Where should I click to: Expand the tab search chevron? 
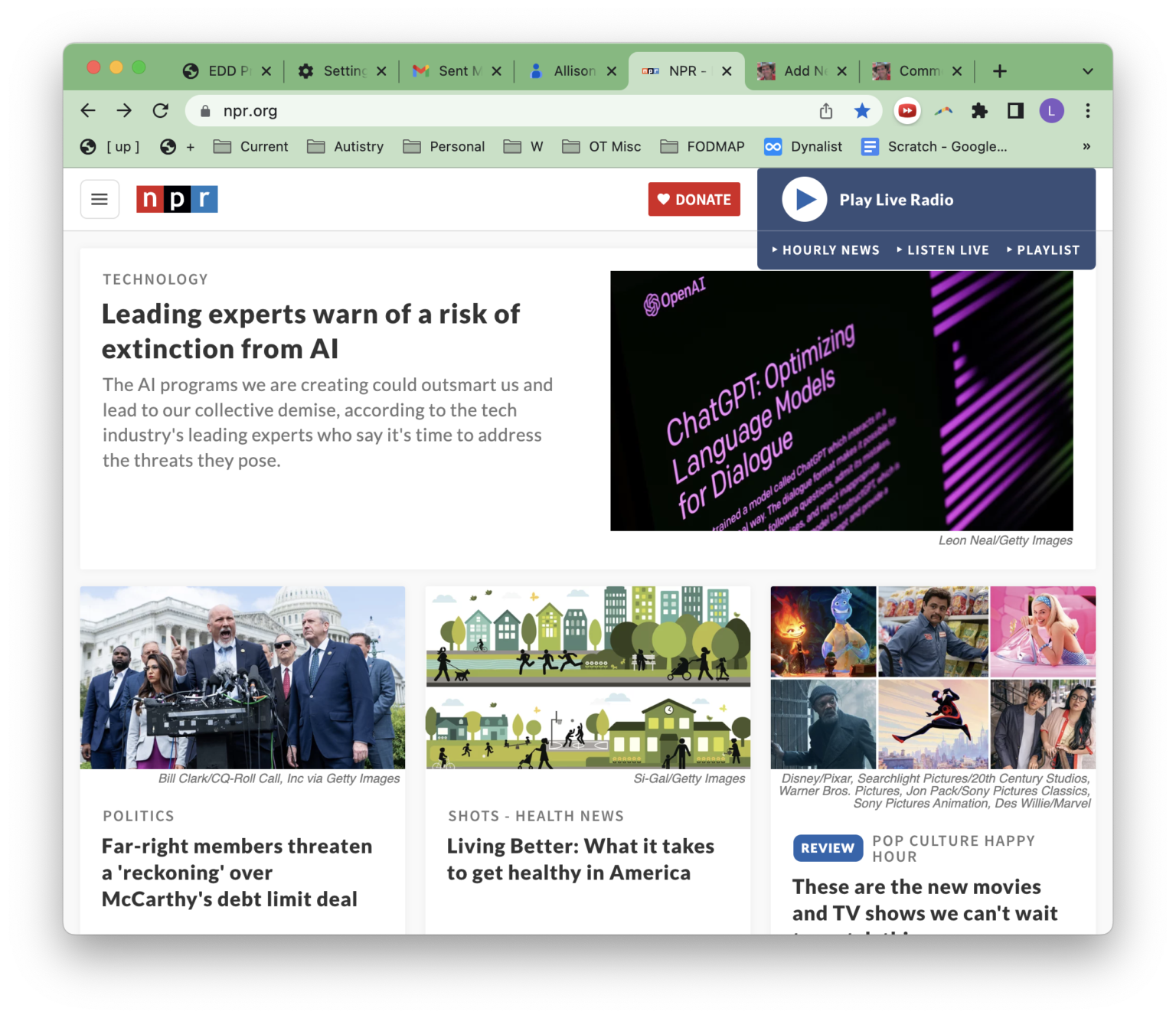pos(1087,70)
